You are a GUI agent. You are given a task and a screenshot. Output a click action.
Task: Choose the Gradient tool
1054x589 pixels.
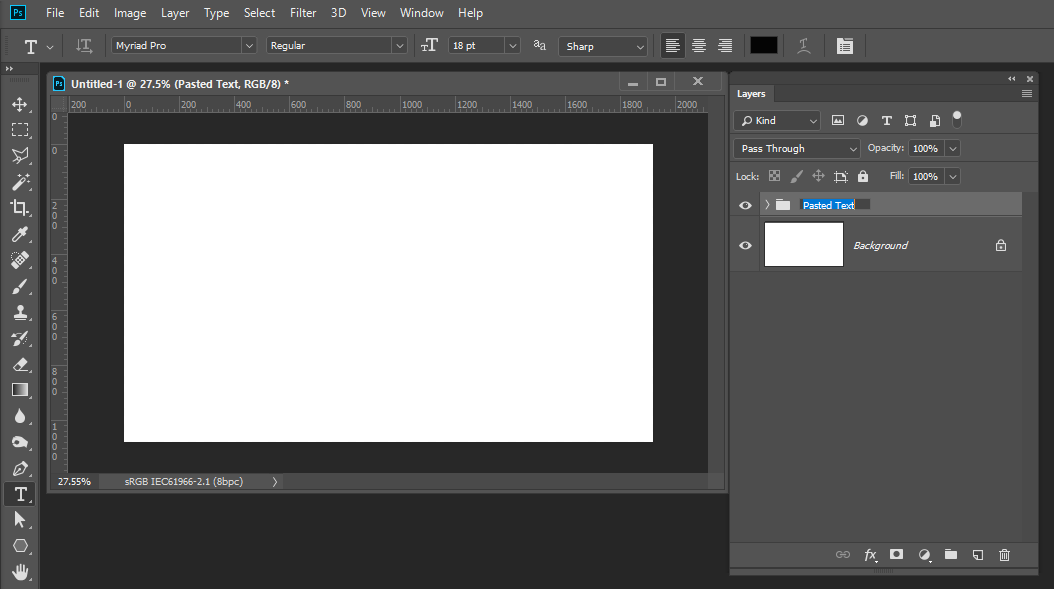coord(20,390)
